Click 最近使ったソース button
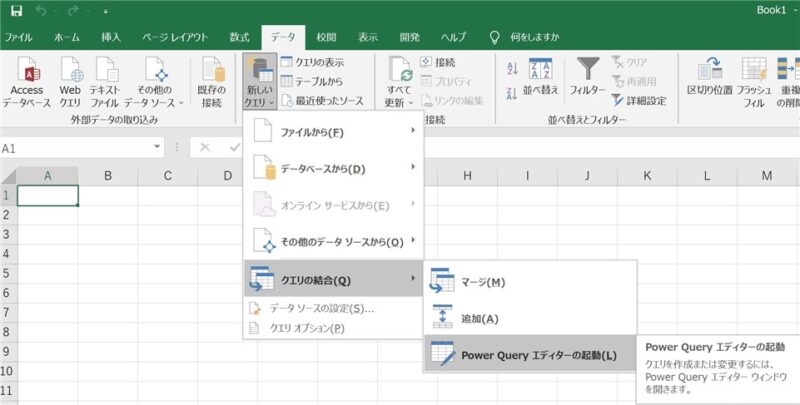The image size is (800, 405). tap(322, 100)
